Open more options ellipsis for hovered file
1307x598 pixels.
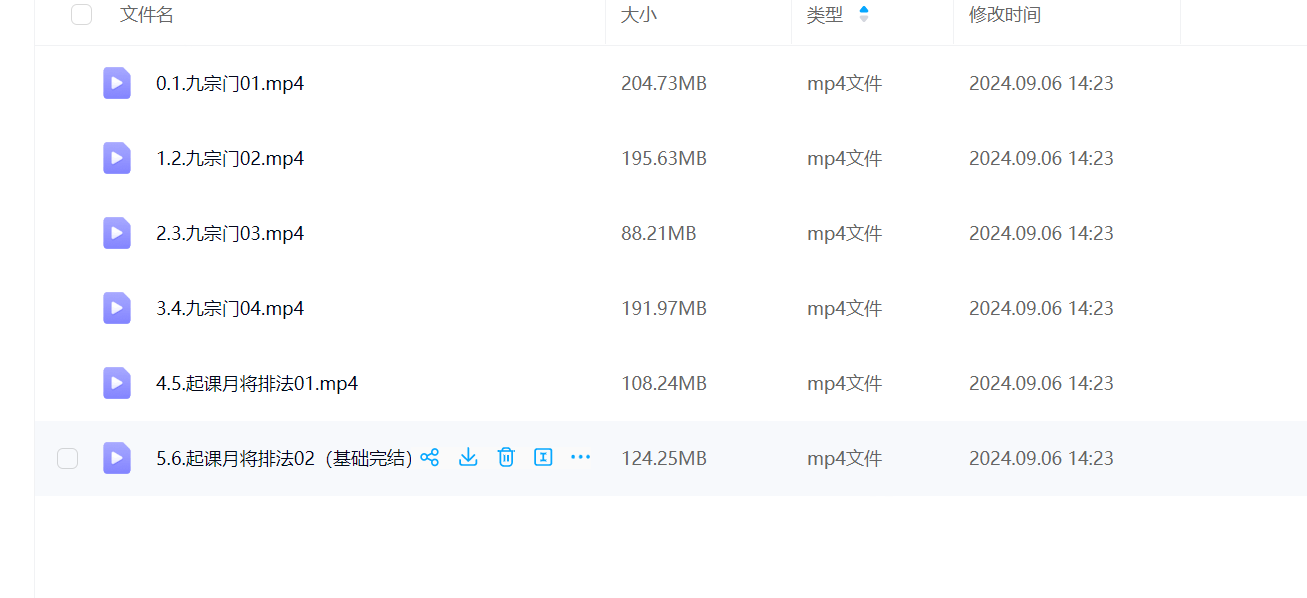pos(580,458)
